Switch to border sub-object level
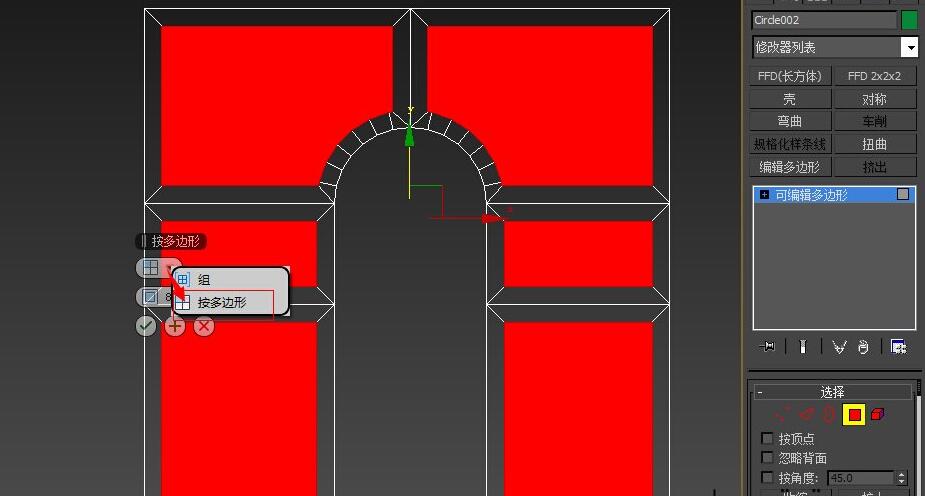This screenshot has width=925, height=496. point(828,415)
